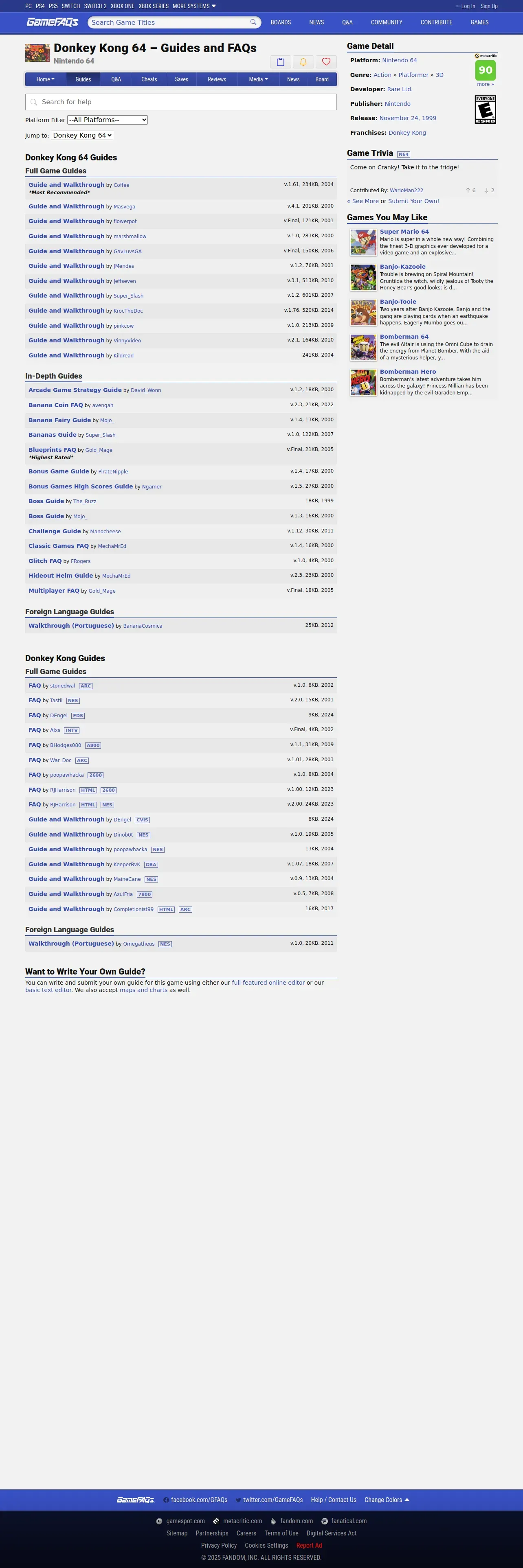Open facebook.com/GFAQs footer link

(x=196, y=1499)
